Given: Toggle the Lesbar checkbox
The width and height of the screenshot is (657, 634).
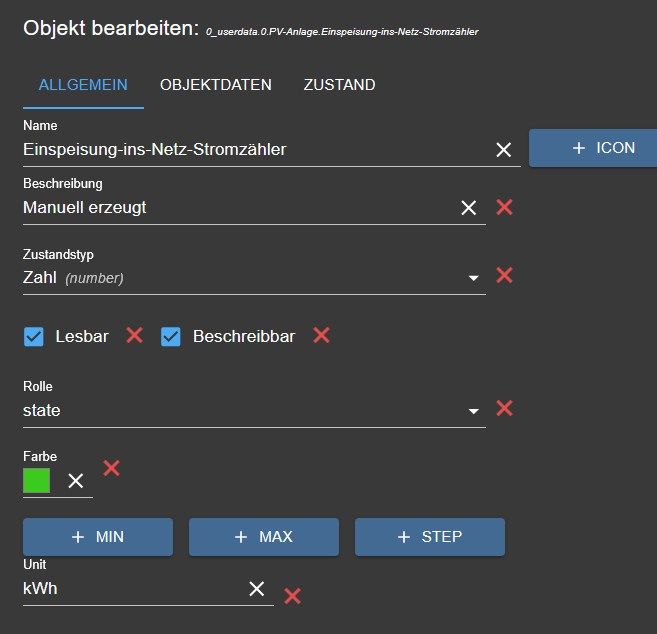Looking at the screenshot, I should click(x=34, y=337).
